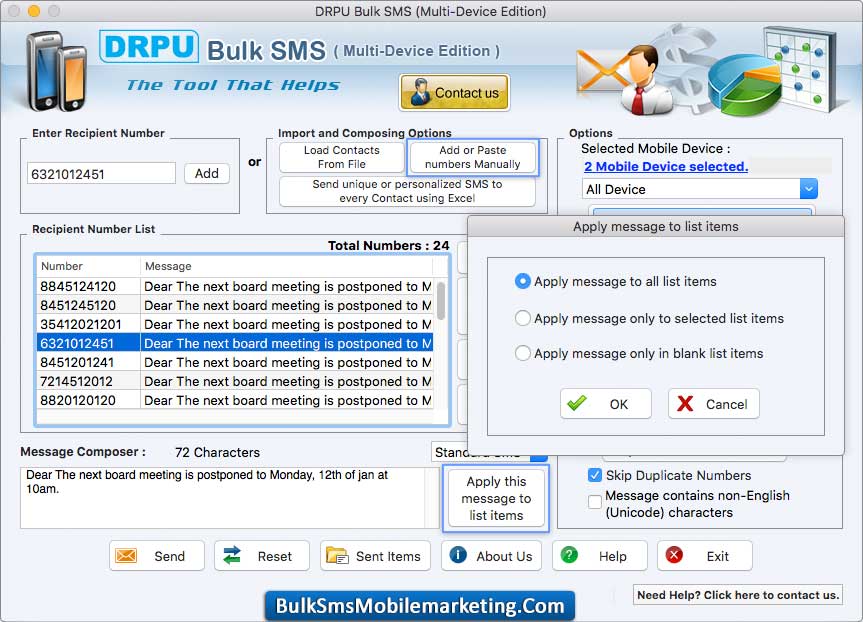Click the red Exit icon
This screenshot has width=863, height=622.
pyautogui.click(x=674, y=555)
